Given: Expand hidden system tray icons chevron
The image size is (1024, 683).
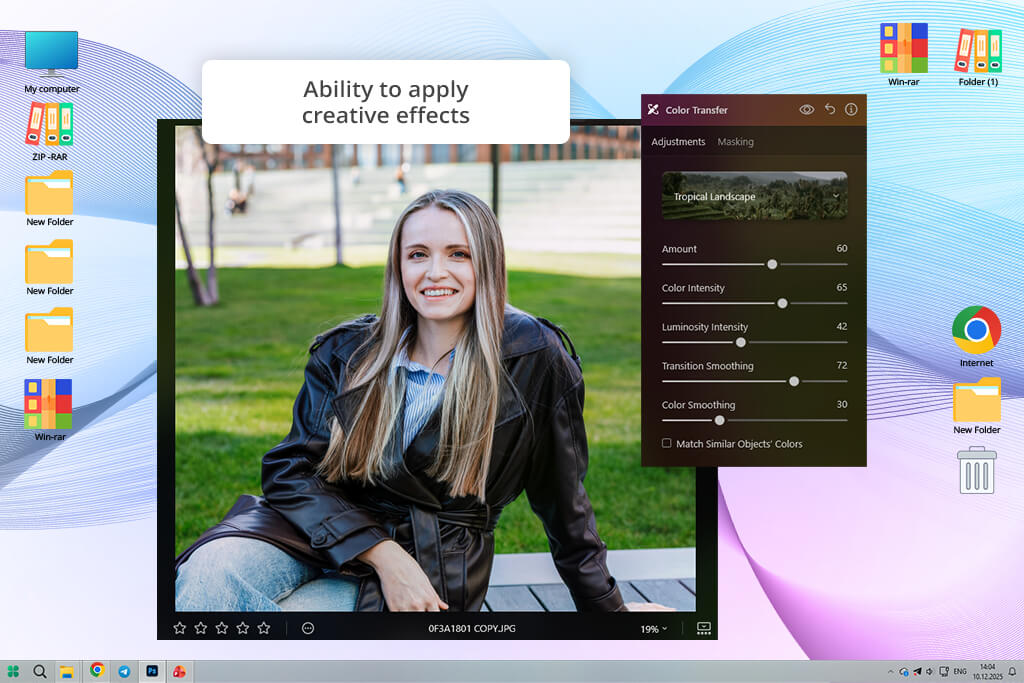Looking at the screenshot, I should pos(890,671).
